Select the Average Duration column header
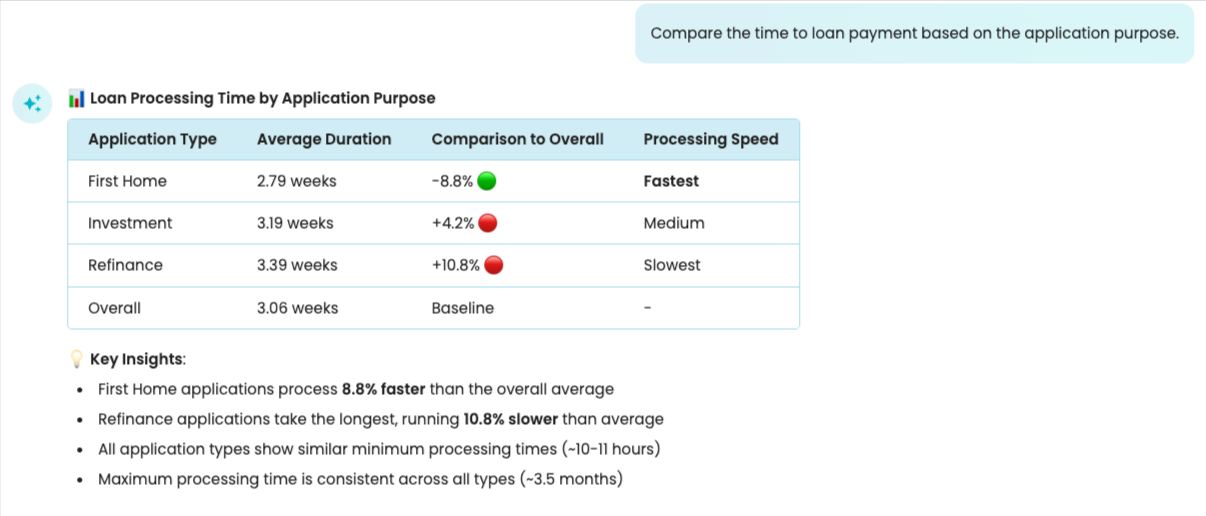 (324, 139)
